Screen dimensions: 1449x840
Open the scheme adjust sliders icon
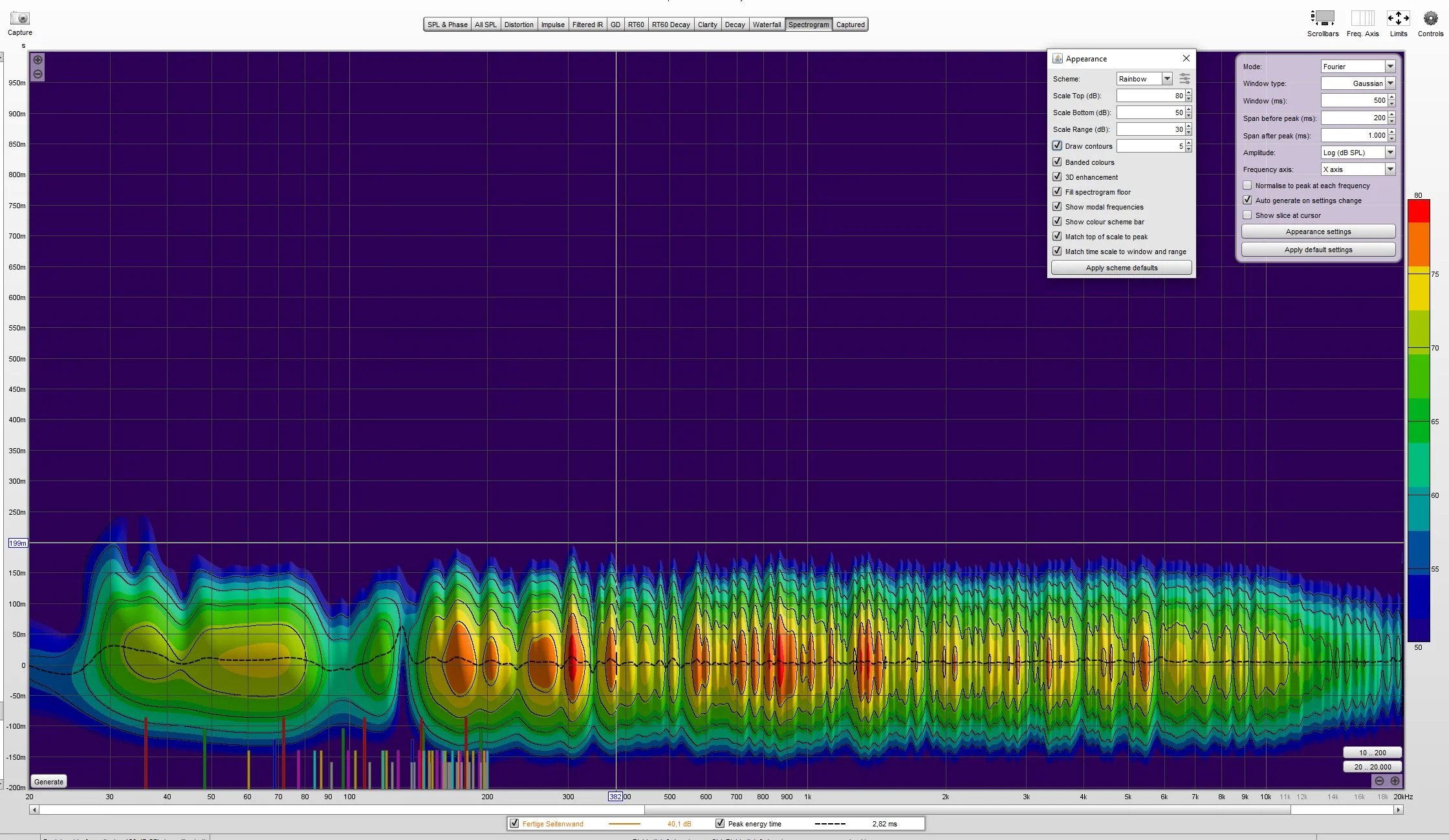[x=1184, y=79]
